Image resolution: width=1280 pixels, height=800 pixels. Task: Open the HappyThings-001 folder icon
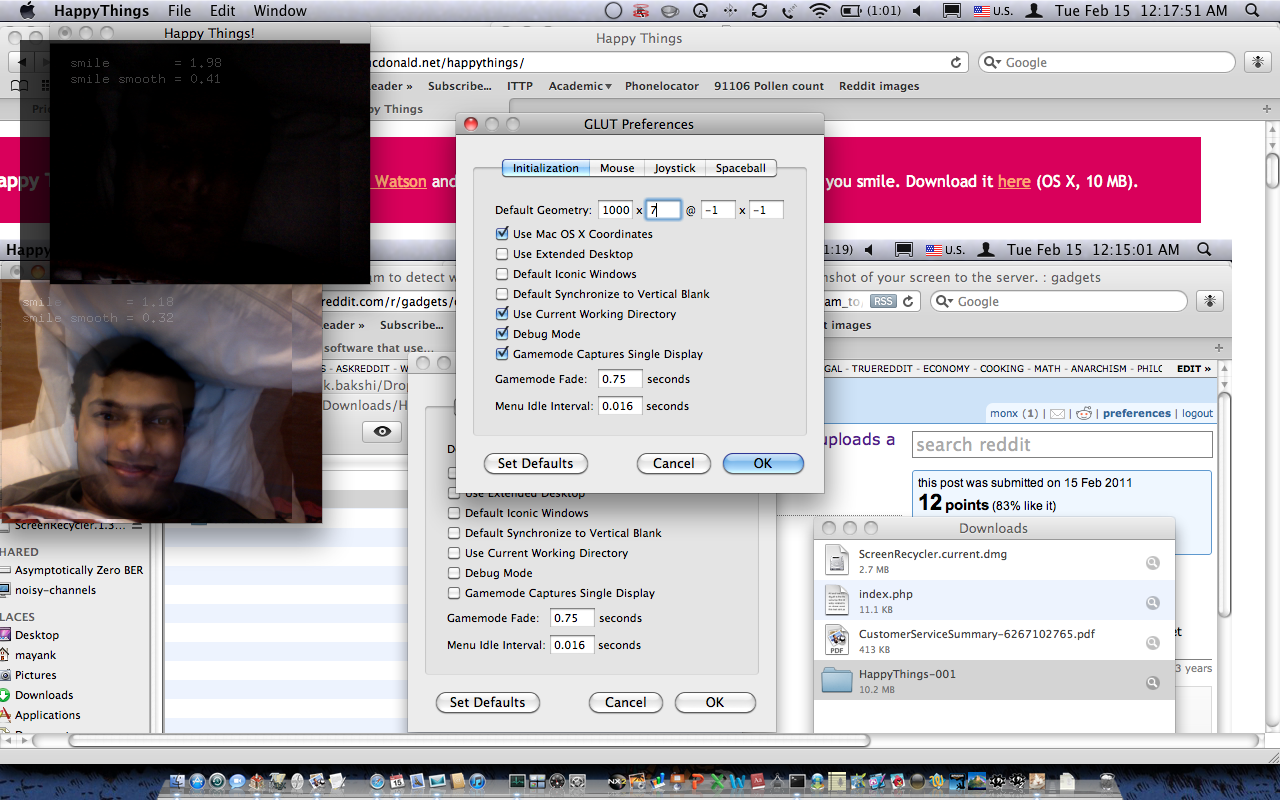click(836, 682)
